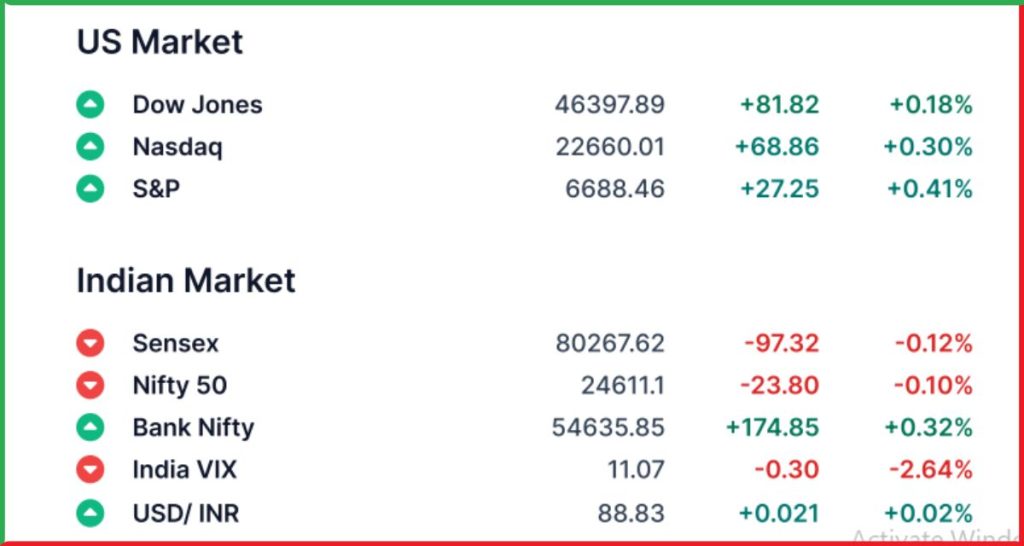Click India VIX percent change -2.64%

[x=933, y=469]
